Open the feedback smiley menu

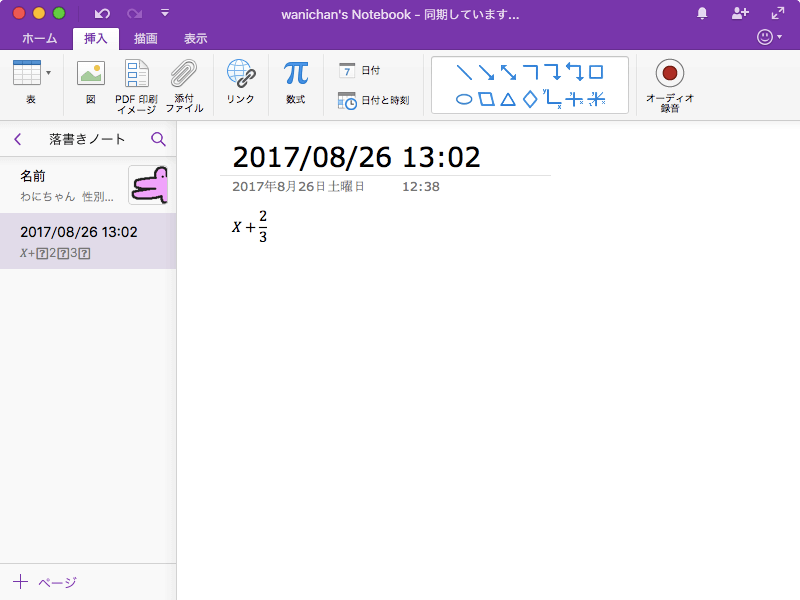[x=769, y=37]
